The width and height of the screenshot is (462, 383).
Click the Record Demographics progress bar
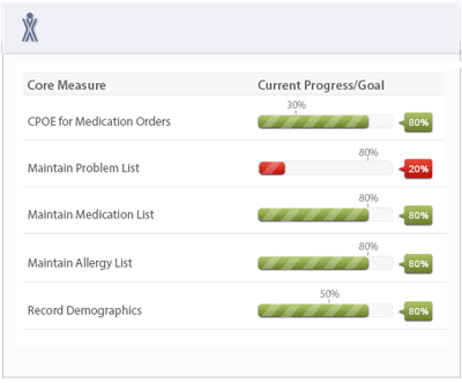point(325,311)
